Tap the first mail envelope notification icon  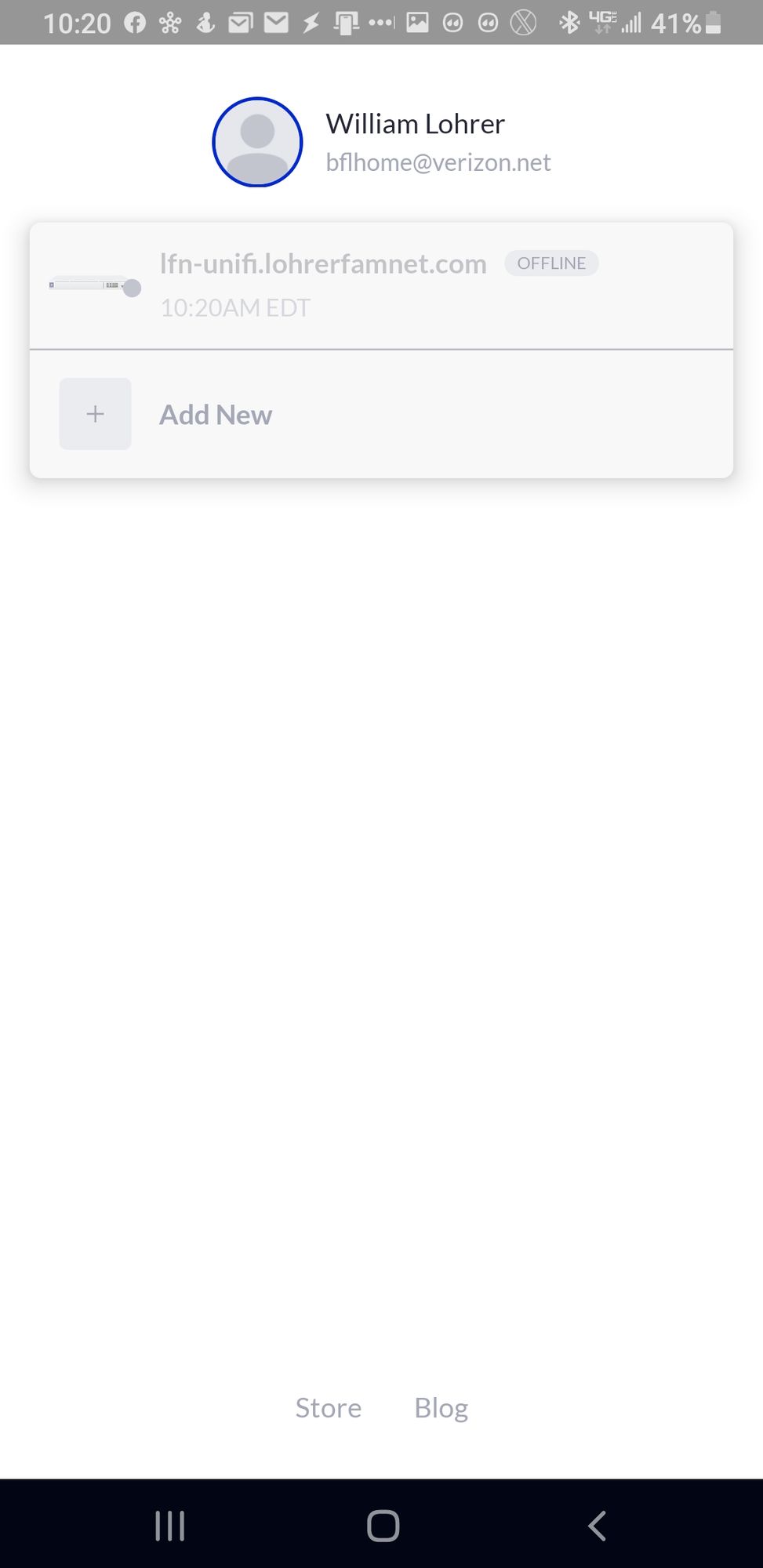coord(240,23)
